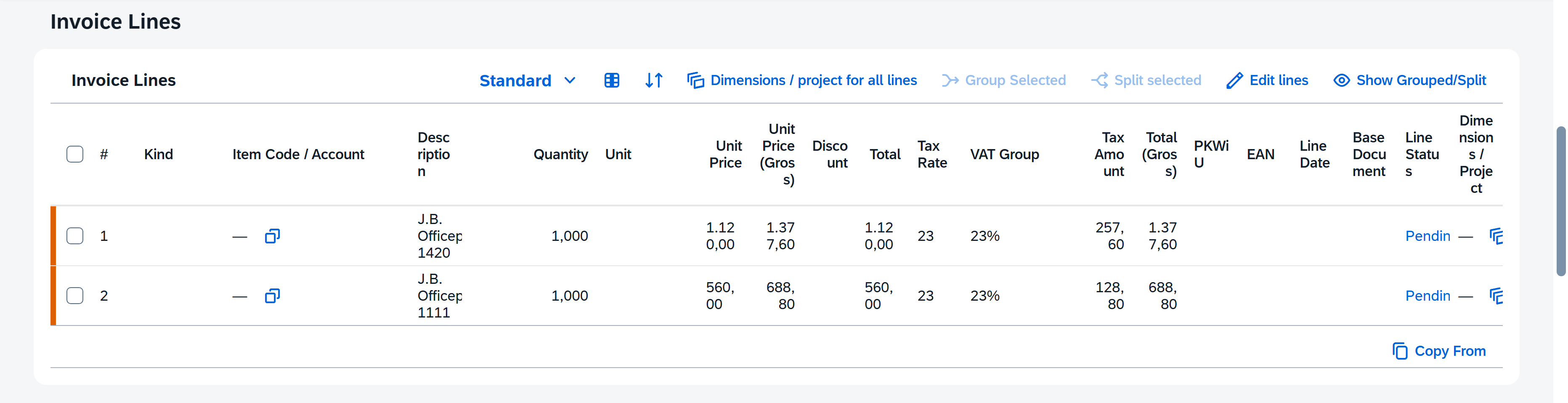This screenshot has height=403, width=1568.
Task: Open the table column settings icon
Action: pyautogui.click(x=612, y=80)
